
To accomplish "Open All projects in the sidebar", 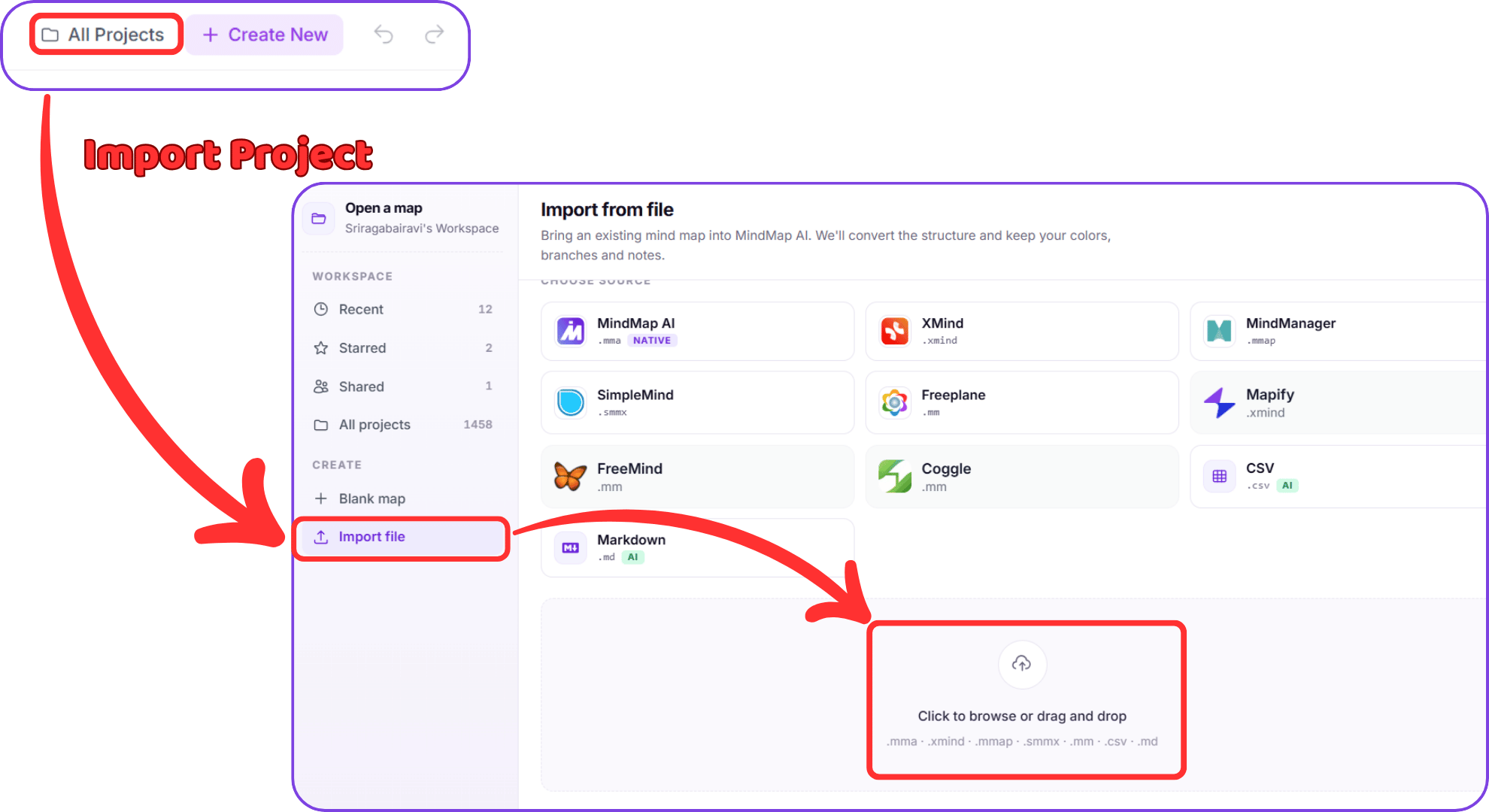I will (x=402, y=425).
